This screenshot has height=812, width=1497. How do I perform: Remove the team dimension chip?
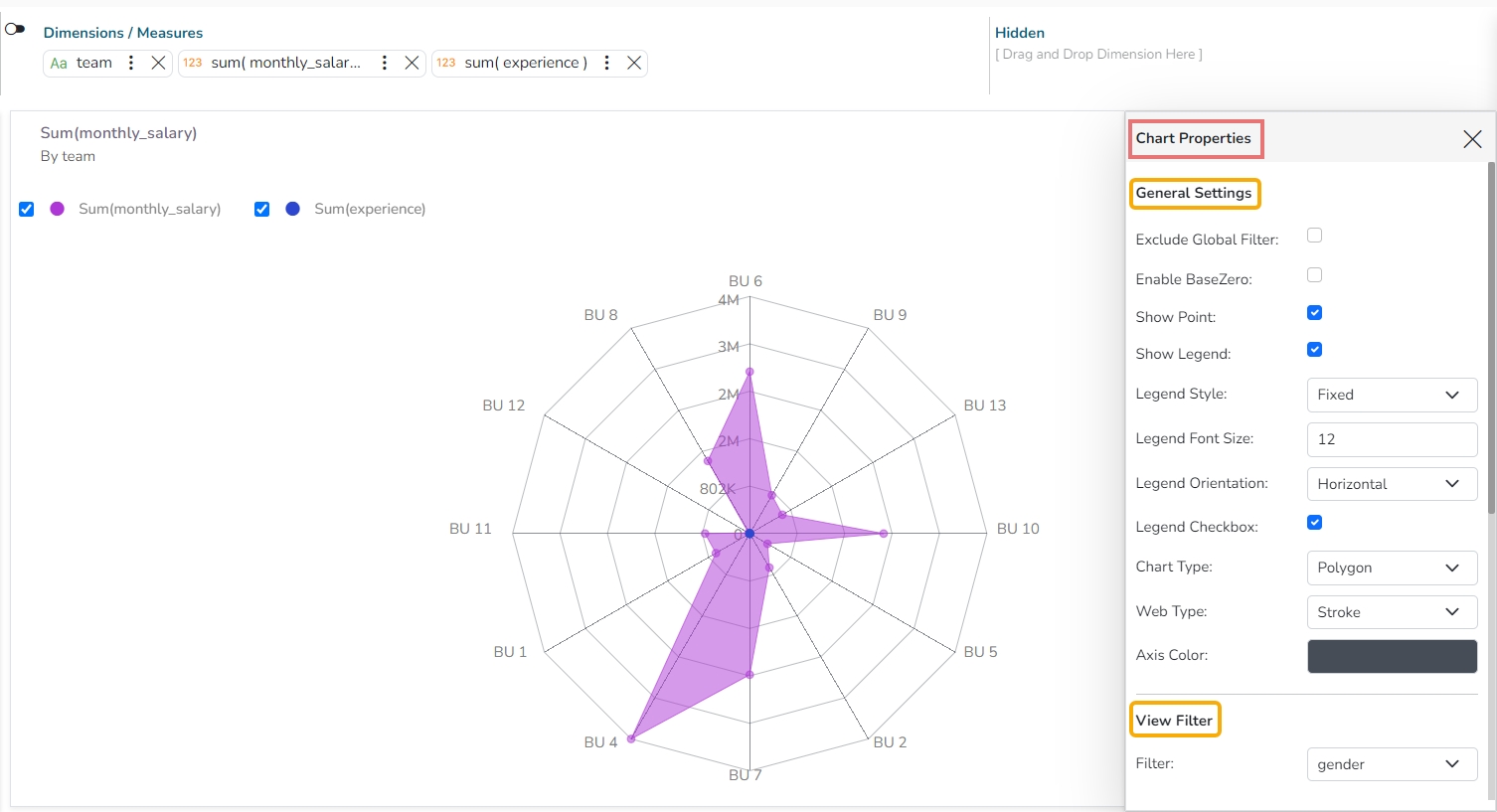[158, 63]
